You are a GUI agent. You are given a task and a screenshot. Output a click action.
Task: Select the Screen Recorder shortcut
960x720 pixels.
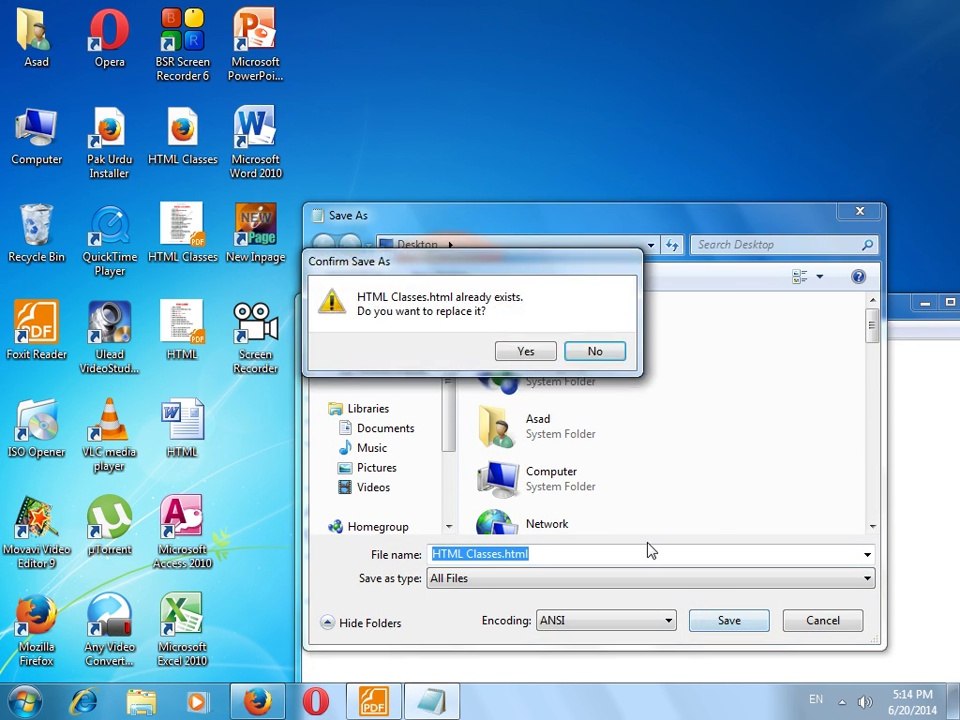255,338
